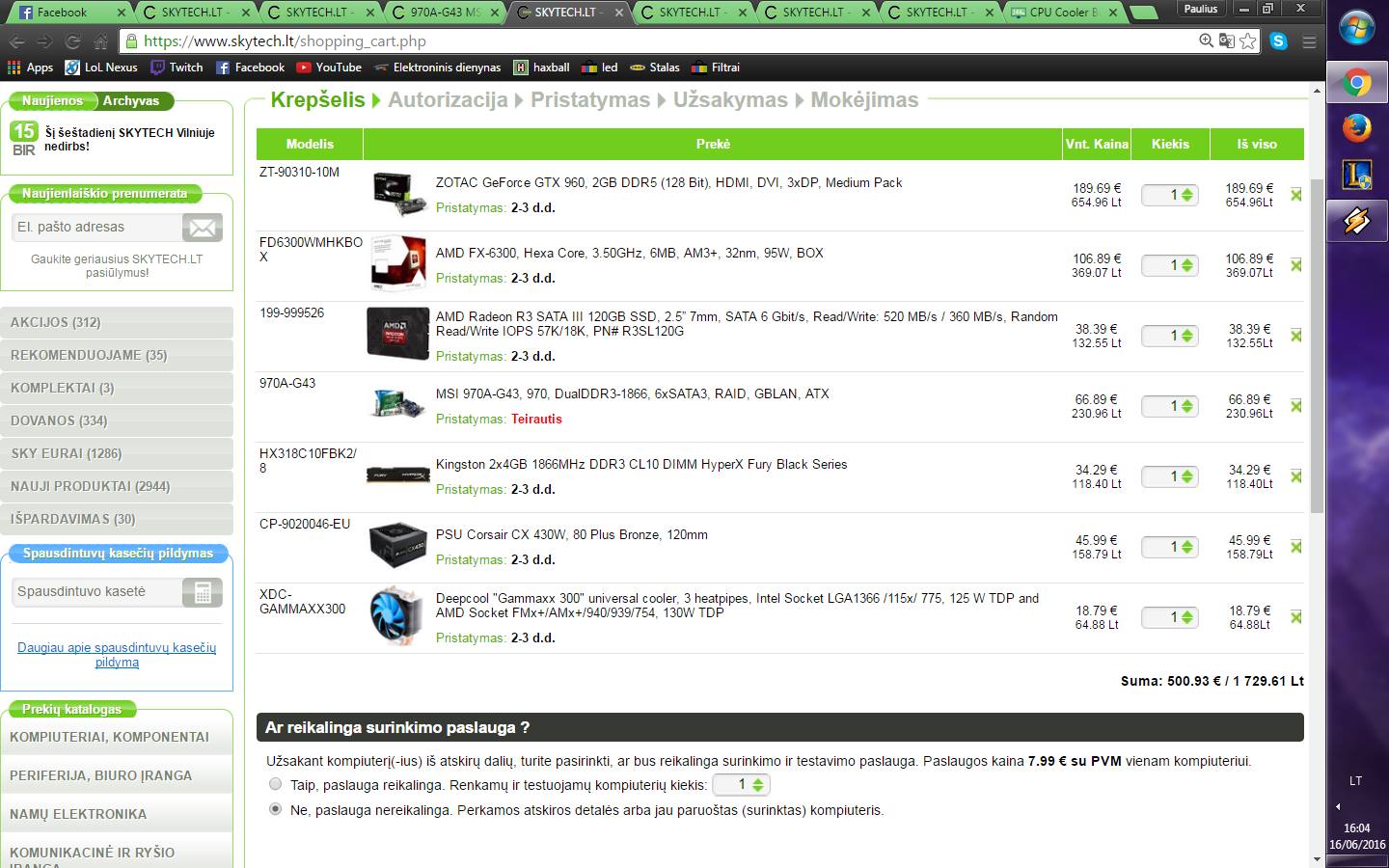Remove ZOTAC GeForce GTX 960 from cart
The width and height of the screenshot is (1389, 868).
1296,195
